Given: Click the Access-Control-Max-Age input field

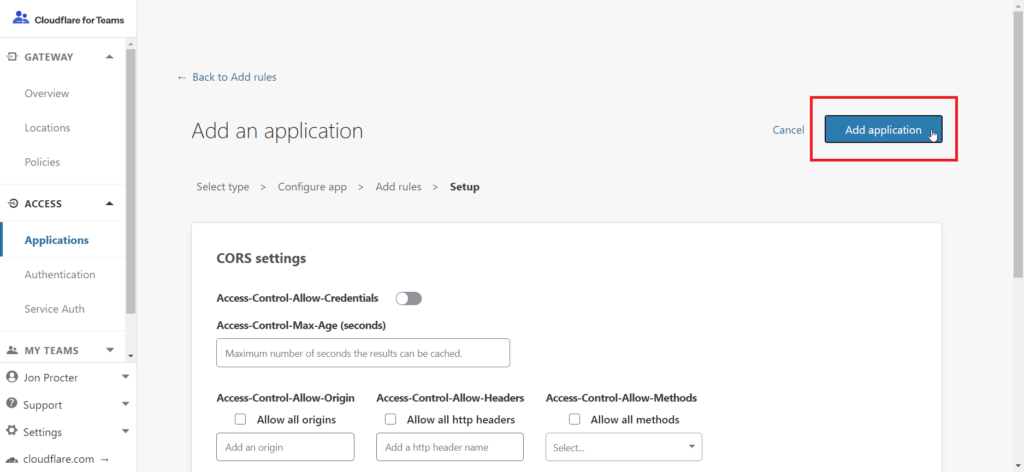Looking at the screenshot, I should point(363,353).
